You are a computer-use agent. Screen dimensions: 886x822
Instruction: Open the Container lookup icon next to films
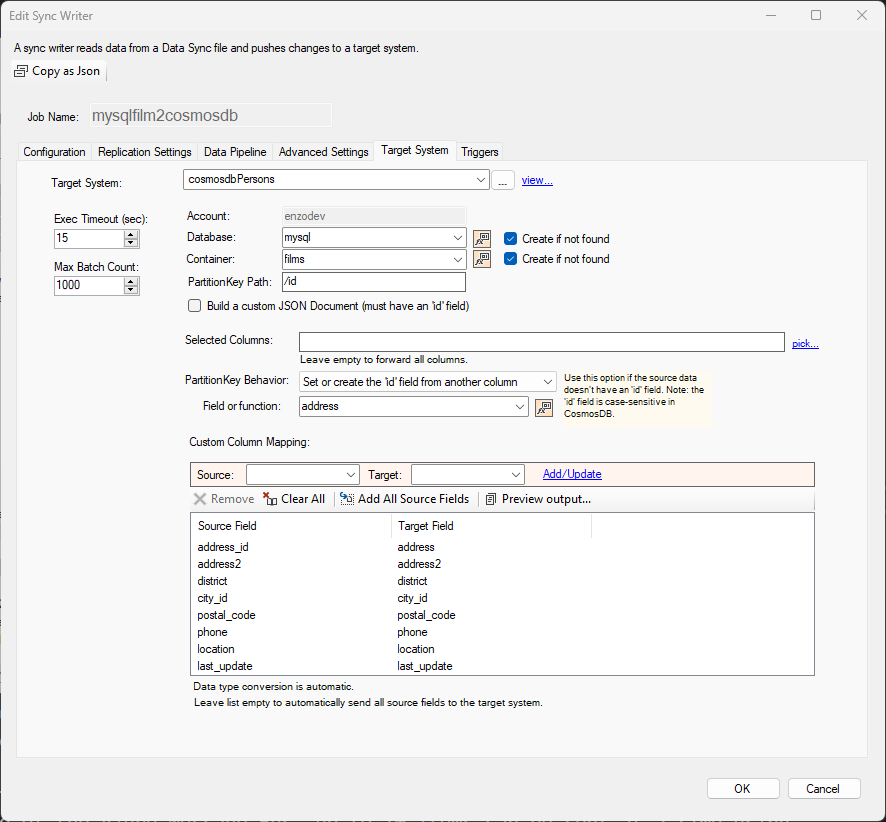pos(481,259)
